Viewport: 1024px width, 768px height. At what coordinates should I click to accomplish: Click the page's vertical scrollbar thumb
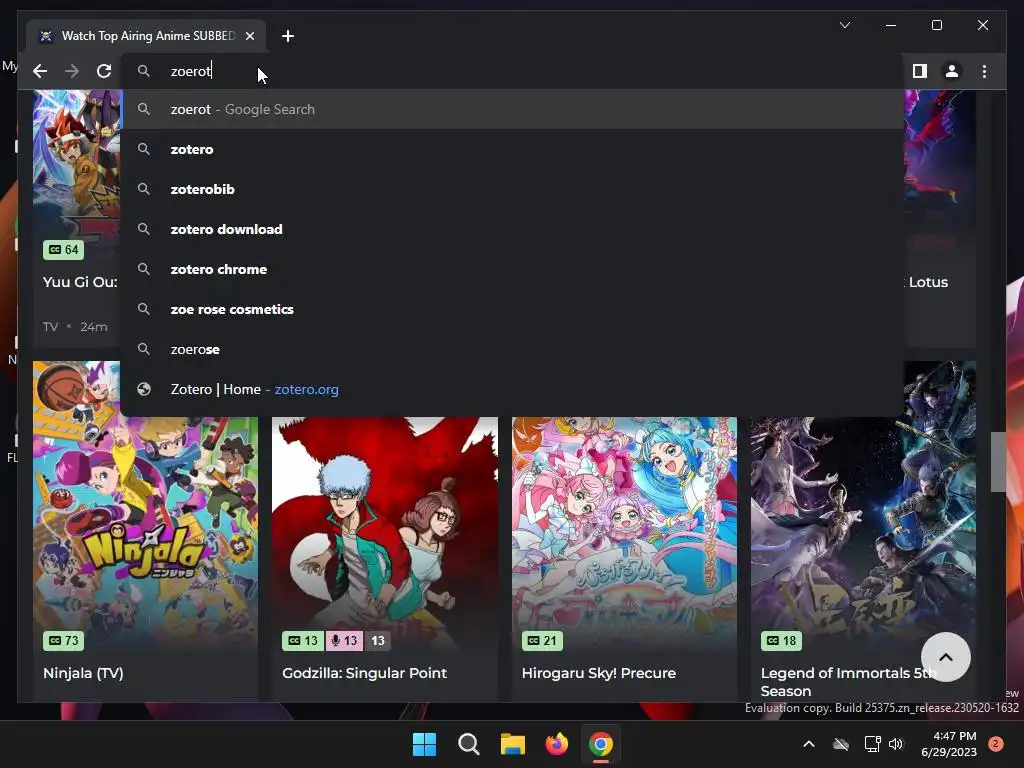[998, 461]
